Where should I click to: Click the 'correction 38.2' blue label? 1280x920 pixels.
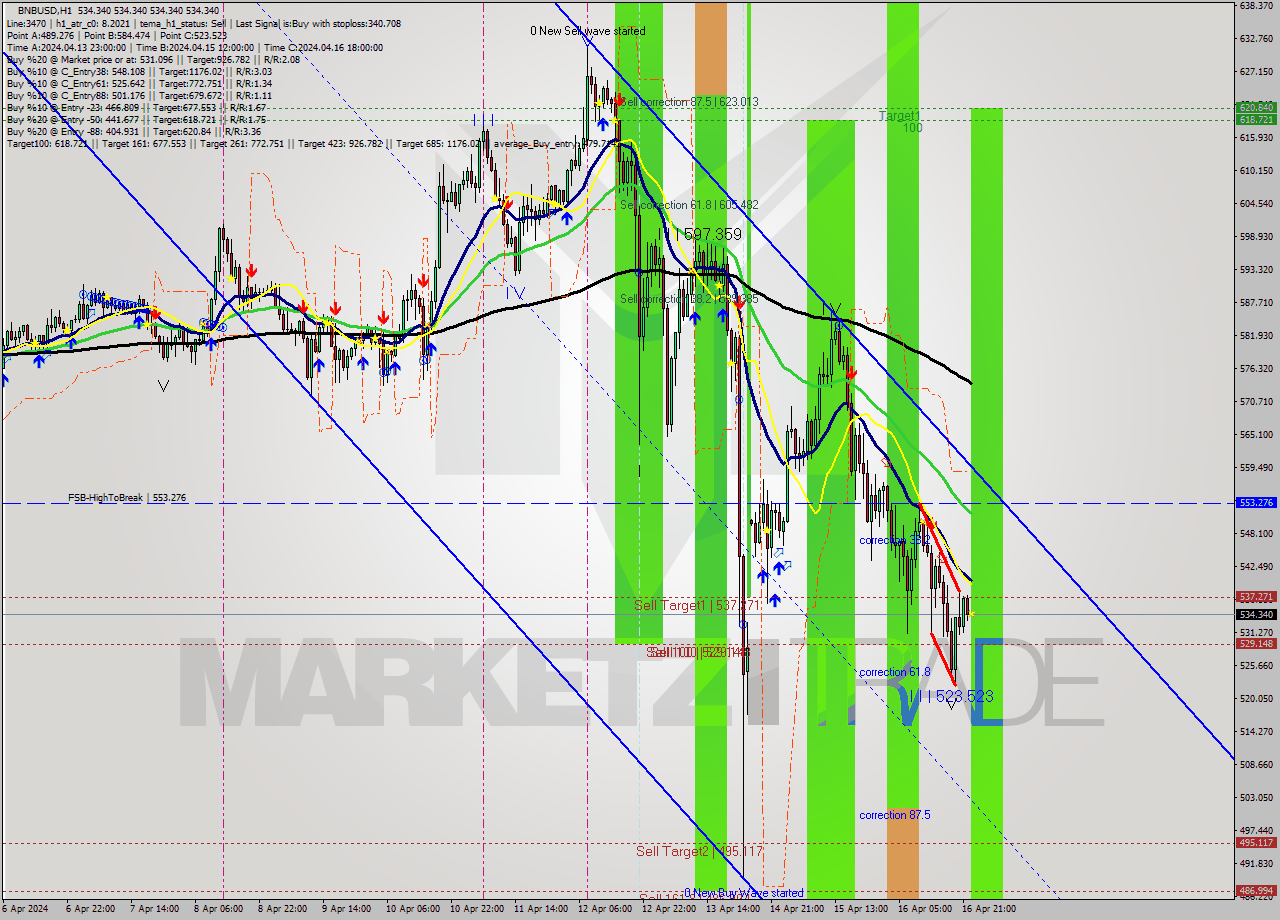point(894,540)
